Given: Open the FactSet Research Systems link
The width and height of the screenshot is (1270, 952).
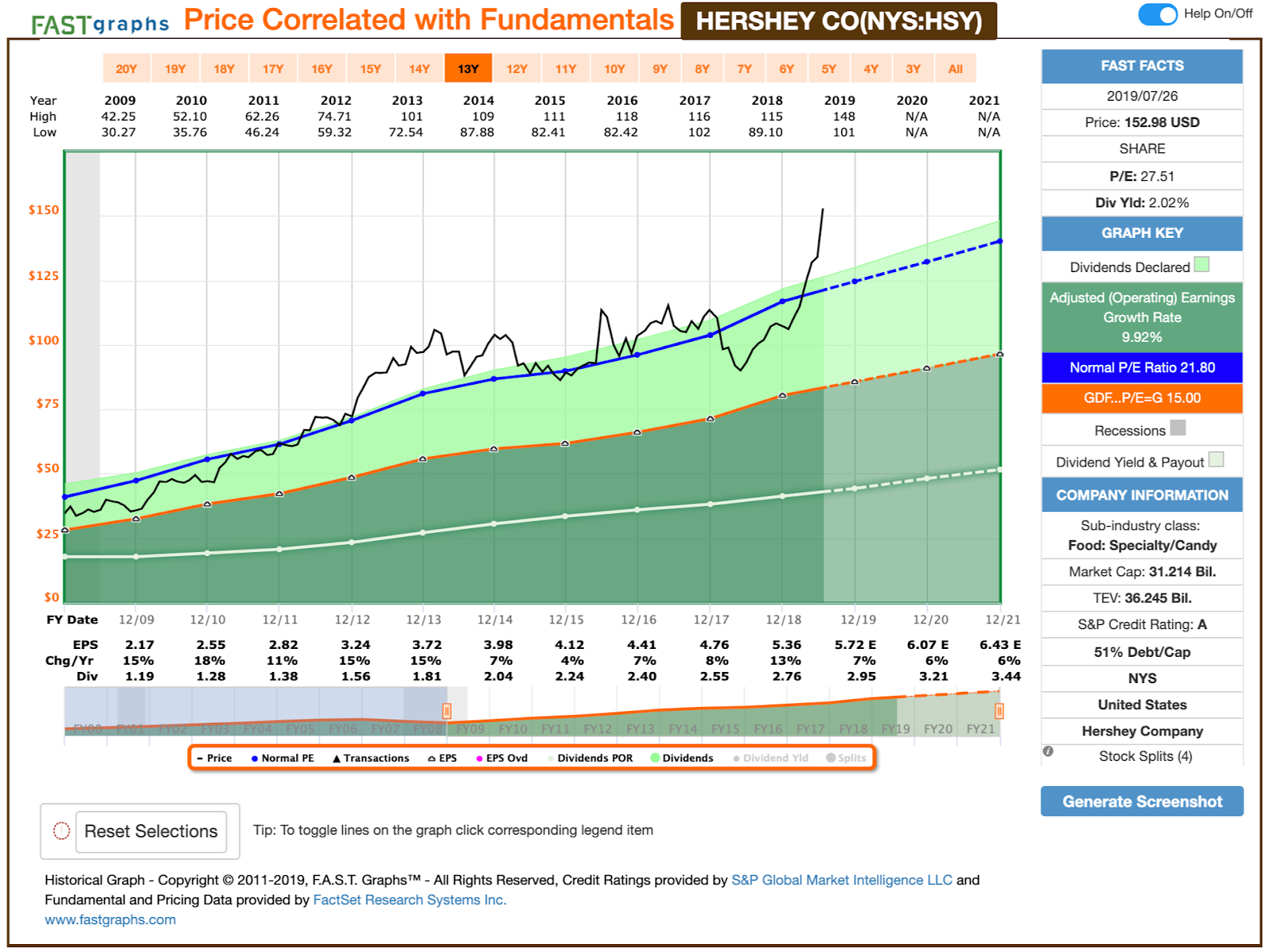Looking at the screenshot, I should coord(410,900).
